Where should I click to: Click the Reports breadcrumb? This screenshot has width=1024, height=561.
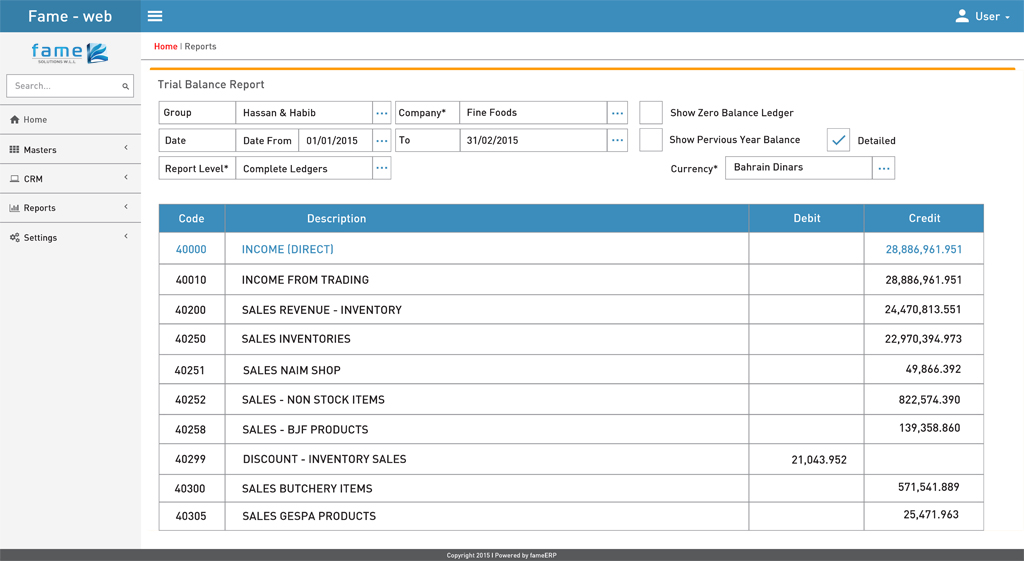[x=200, y=46]
